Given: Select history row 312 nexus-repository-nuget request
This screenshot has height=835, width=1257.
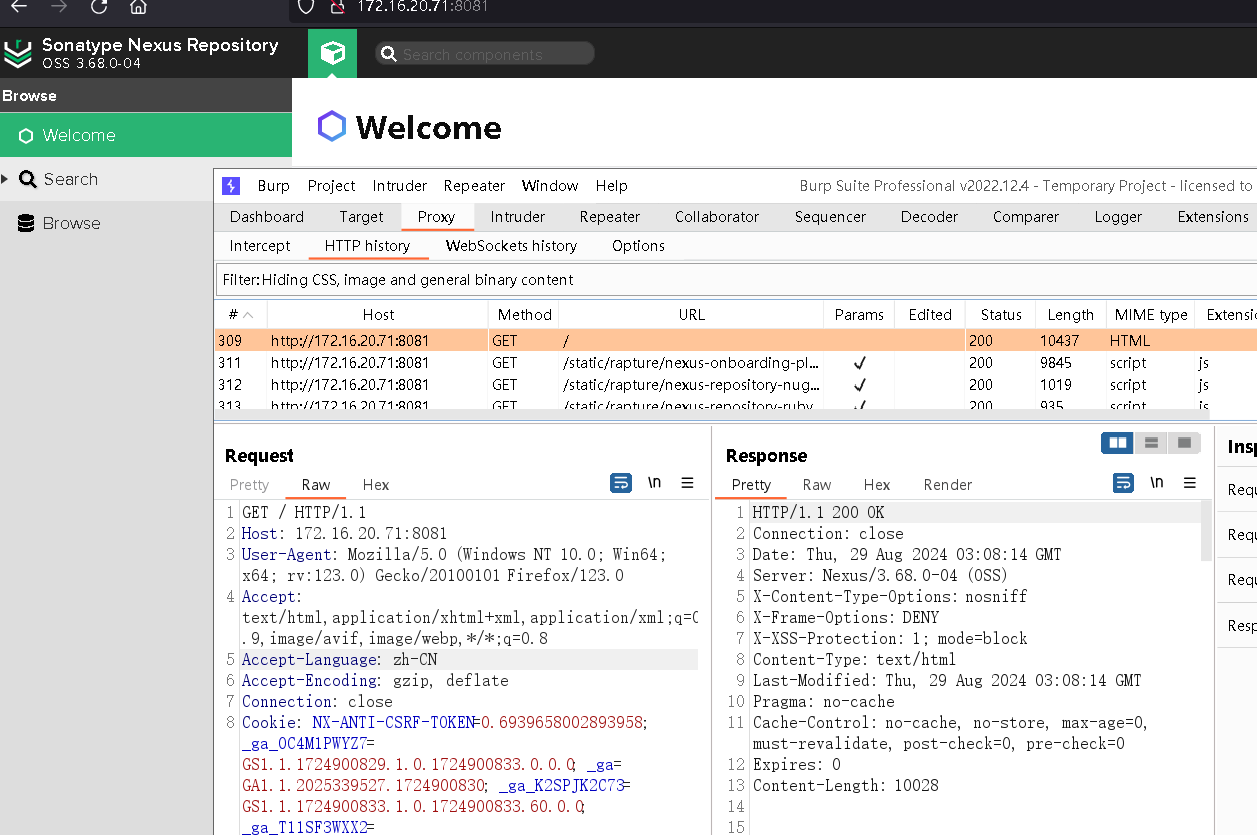Looking at the screenshot, I should (x=736, y=385).
